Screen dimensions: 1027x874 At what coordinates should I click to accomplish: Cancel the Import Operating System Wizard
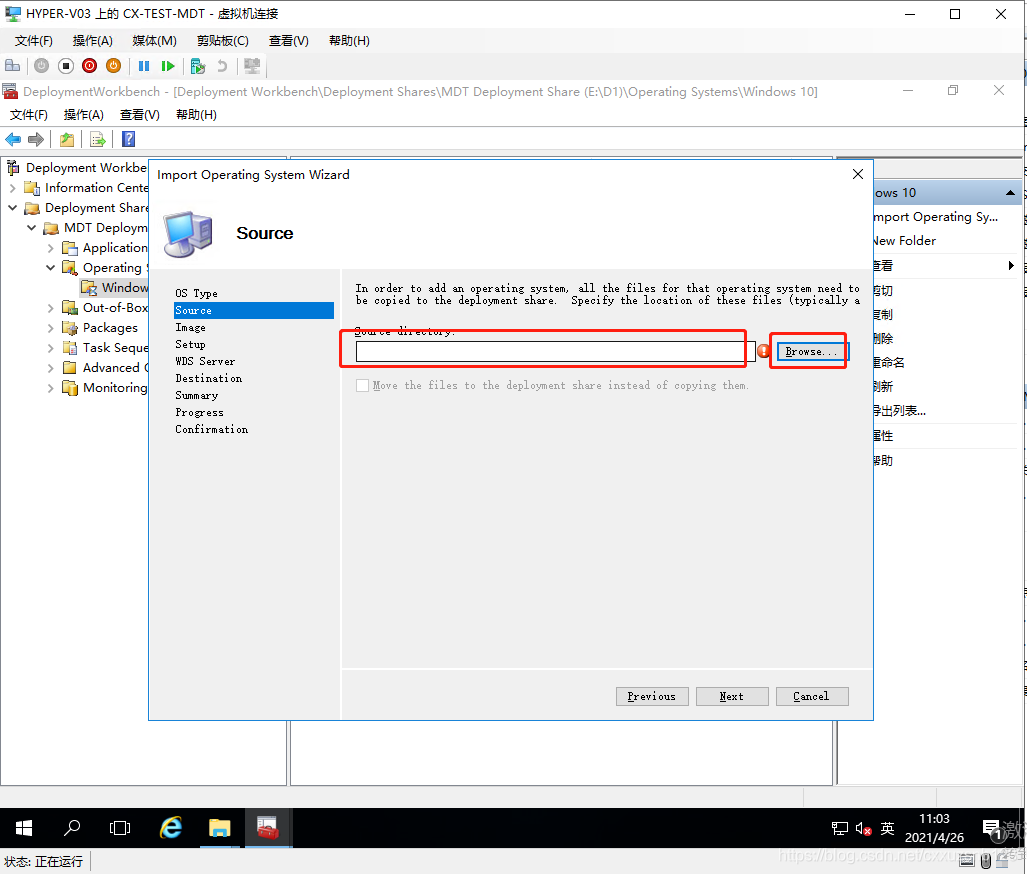(x=812, y=696)
